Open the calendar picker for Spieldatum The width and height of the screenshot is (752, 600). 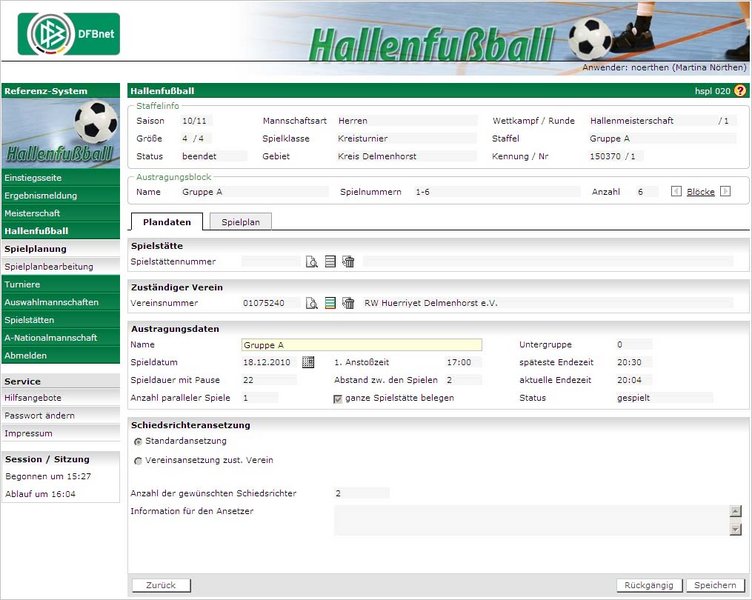point(308,362)
